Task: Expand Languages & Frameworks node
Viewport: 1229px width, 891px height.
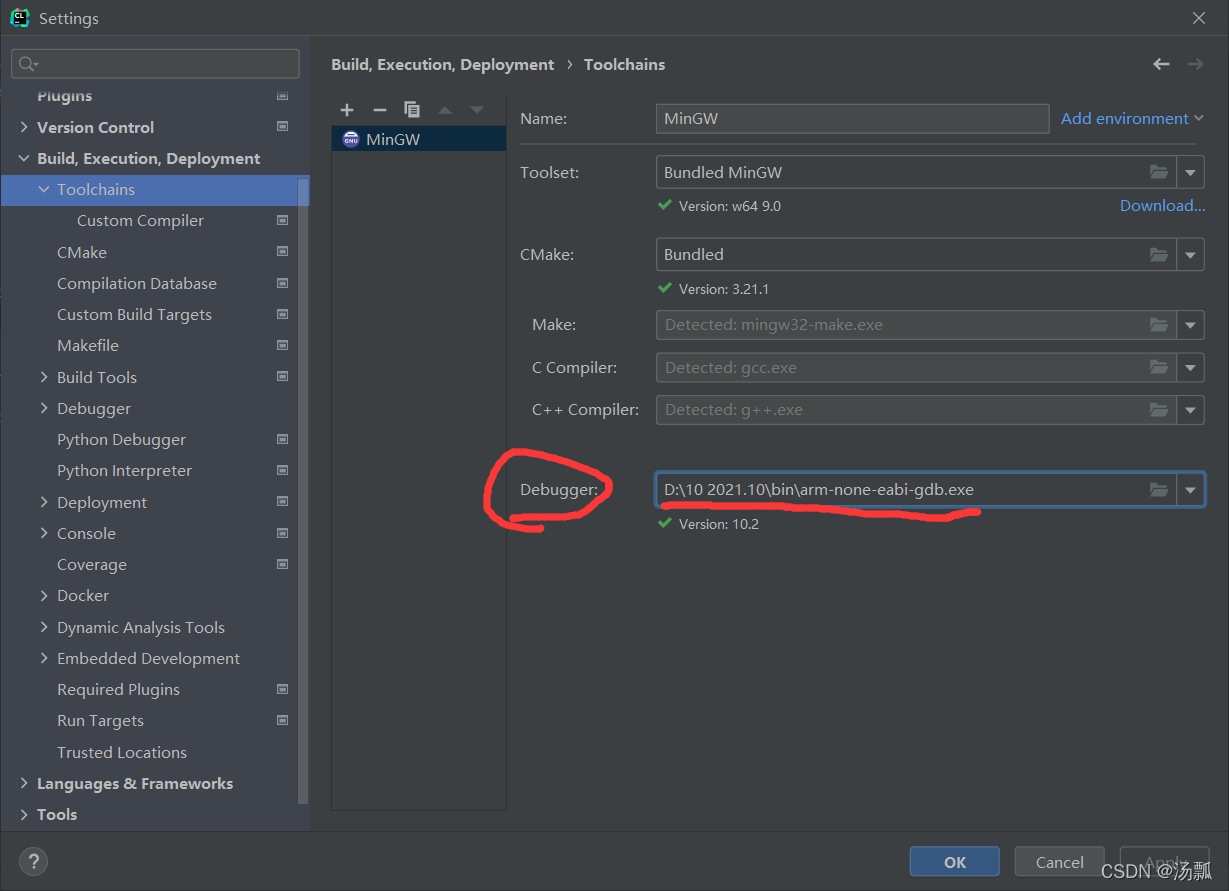Action: 24,783
